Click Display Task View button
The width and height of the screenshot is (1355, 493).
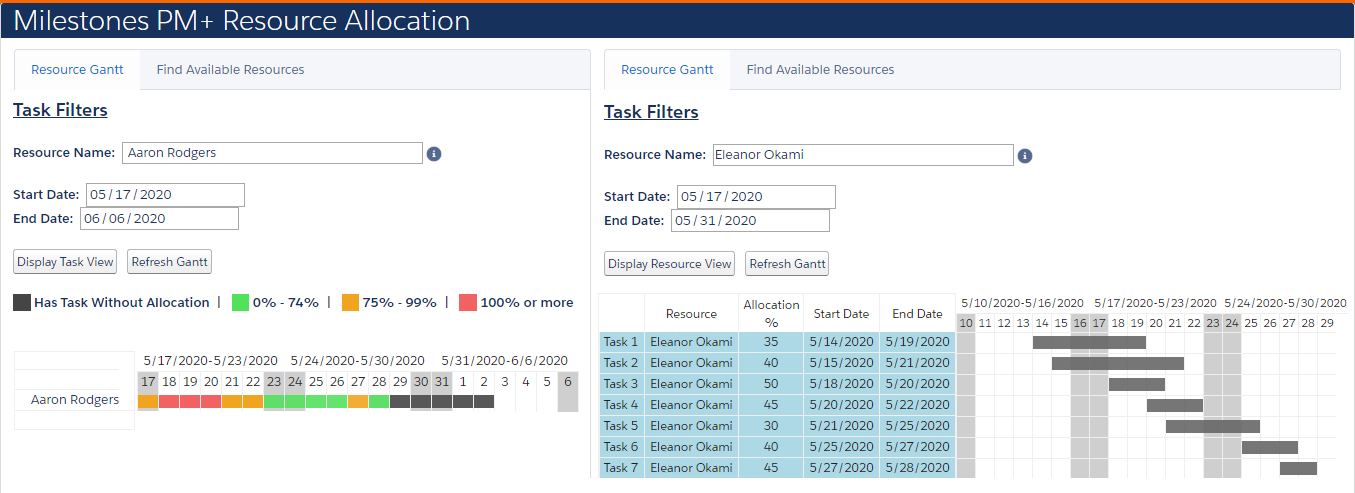coord(66,262)
